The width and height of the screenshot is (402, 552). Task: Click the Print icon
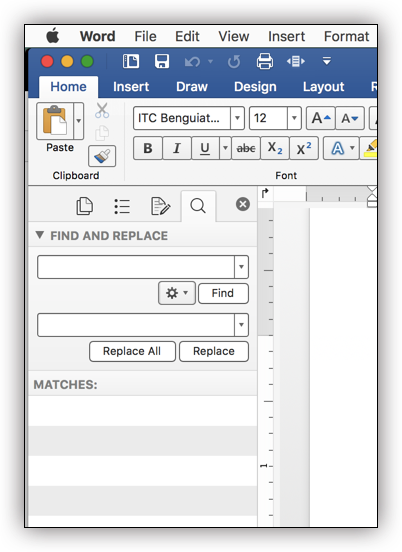265,61
